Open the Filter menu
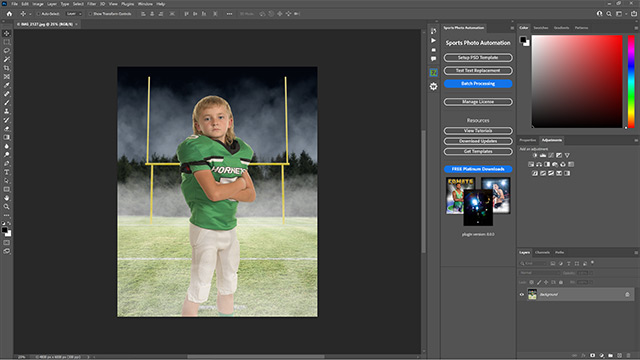The width and height of the screenshot is (640, 360). pos(91,4)
